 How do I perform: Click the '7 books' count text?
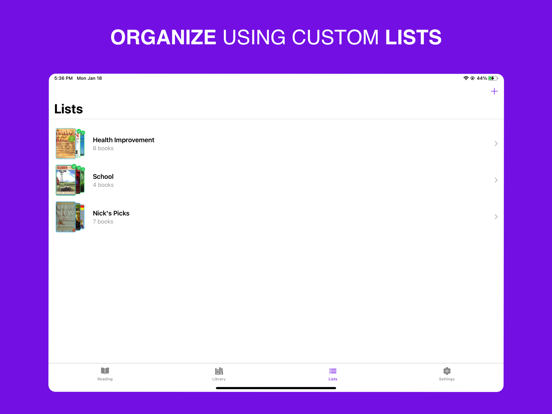pyautogui.click(x=103, y=222)
